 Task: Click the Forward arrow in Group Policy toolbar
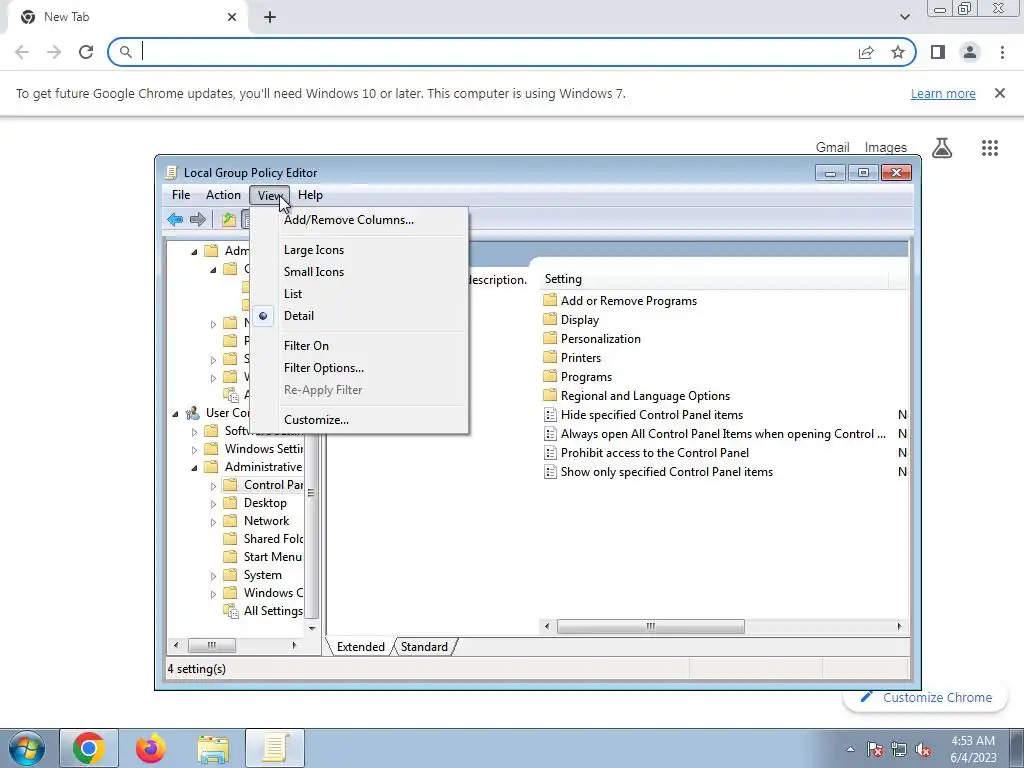coord(197,219)
